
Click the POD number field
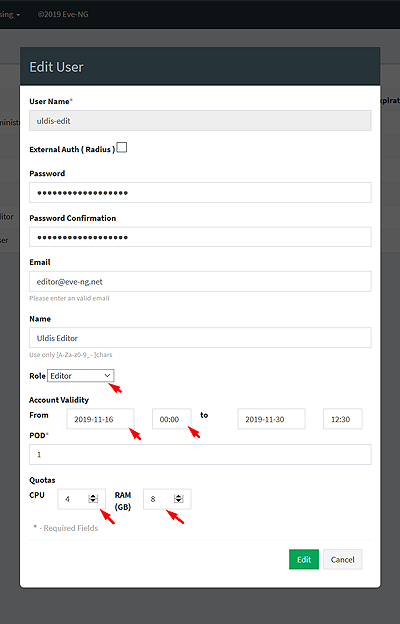click(200, 454)
